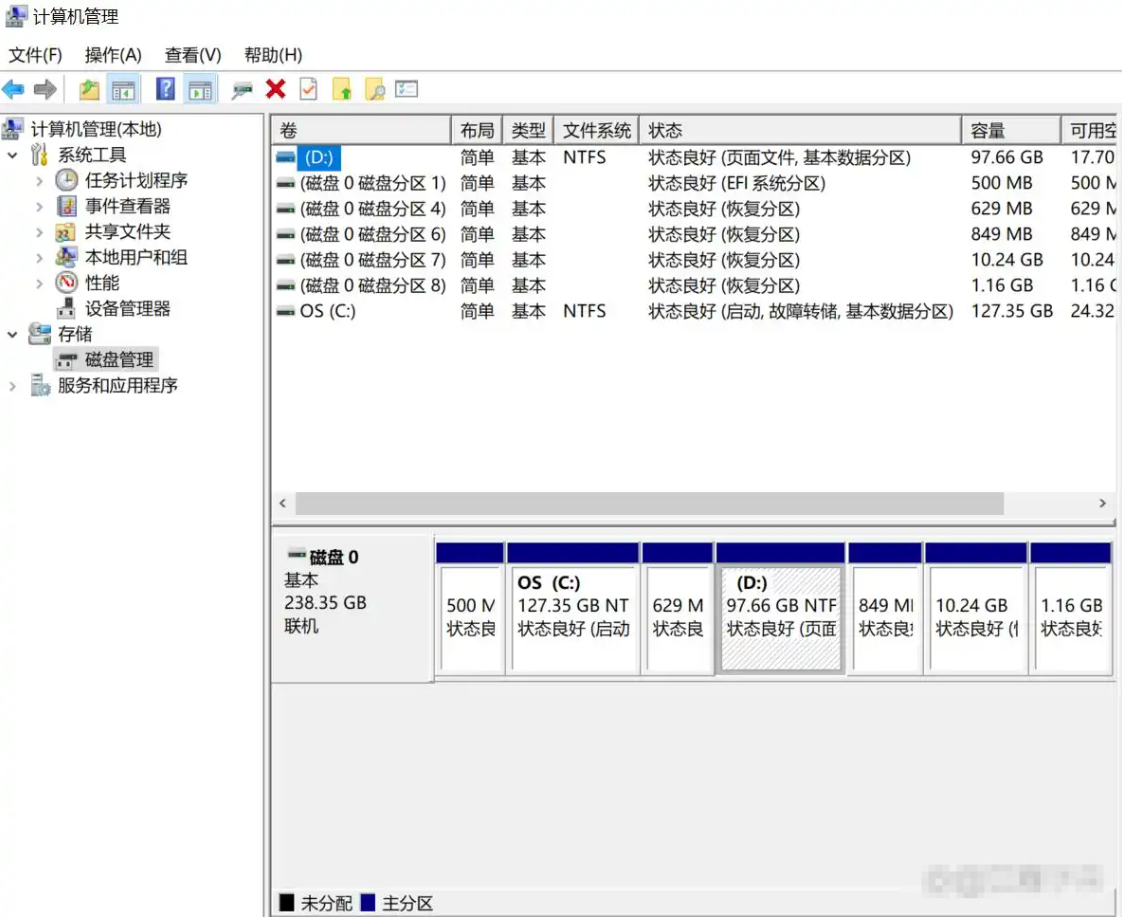Viewport: 1122px width, 917px height.
Task: Expand the 事件查看器 tree item
Action: pyautogui.click(x=38, y=207)
